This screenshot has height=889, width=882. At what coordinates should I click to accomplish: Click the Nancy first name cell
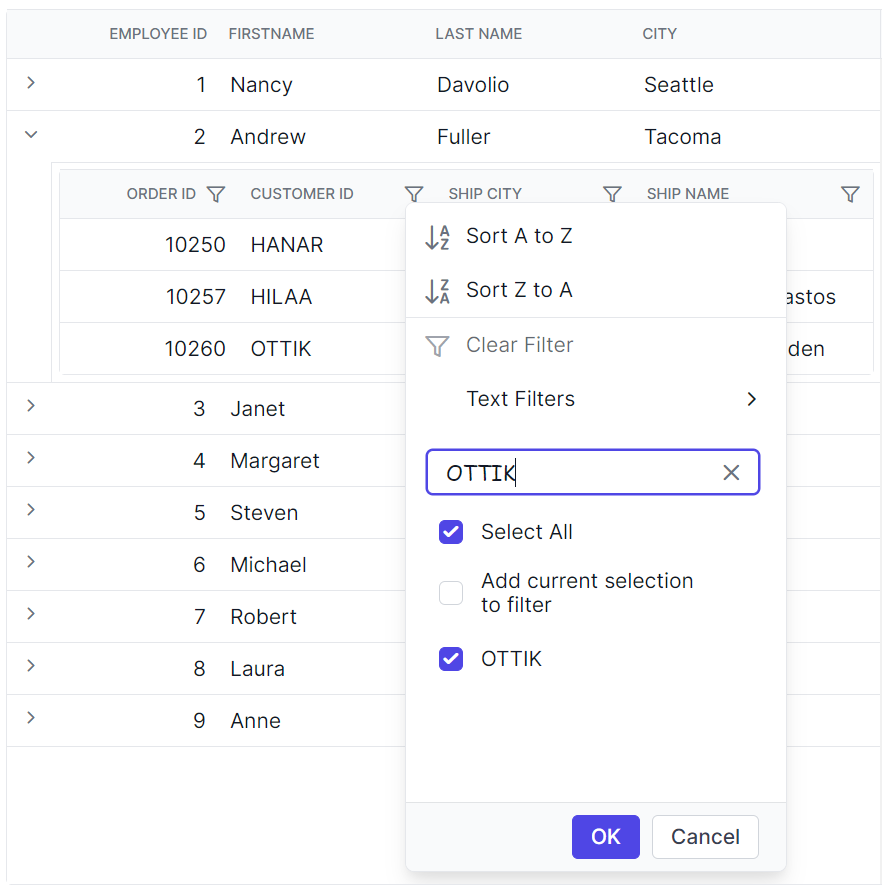click(261, 85)
